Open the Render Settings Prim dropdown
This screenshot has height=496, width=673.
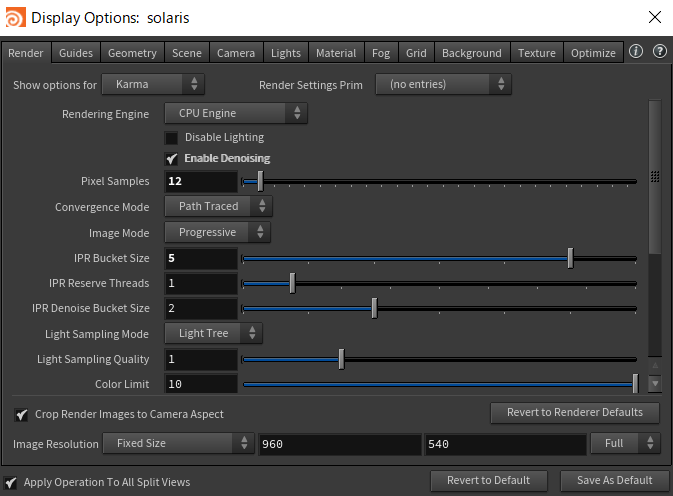tap(443, 84)
